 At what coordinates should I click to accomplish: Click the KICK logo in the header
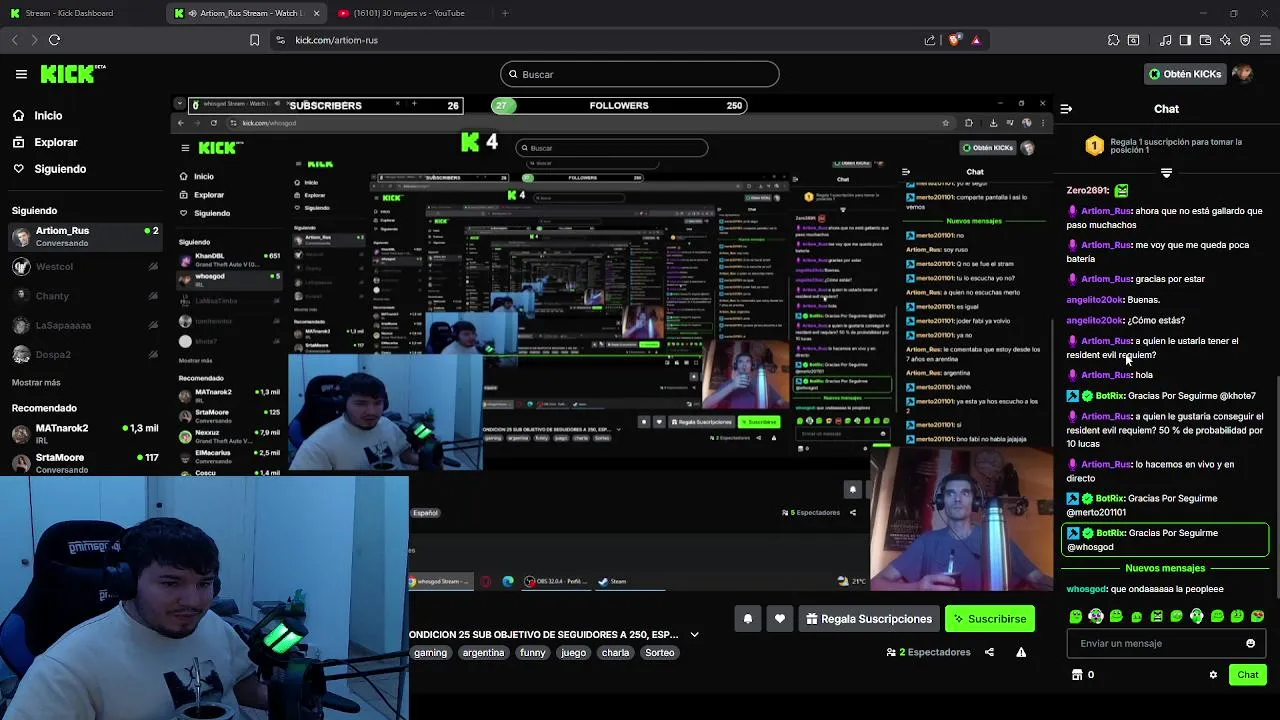pyautogui.click(x=72, y=74)
